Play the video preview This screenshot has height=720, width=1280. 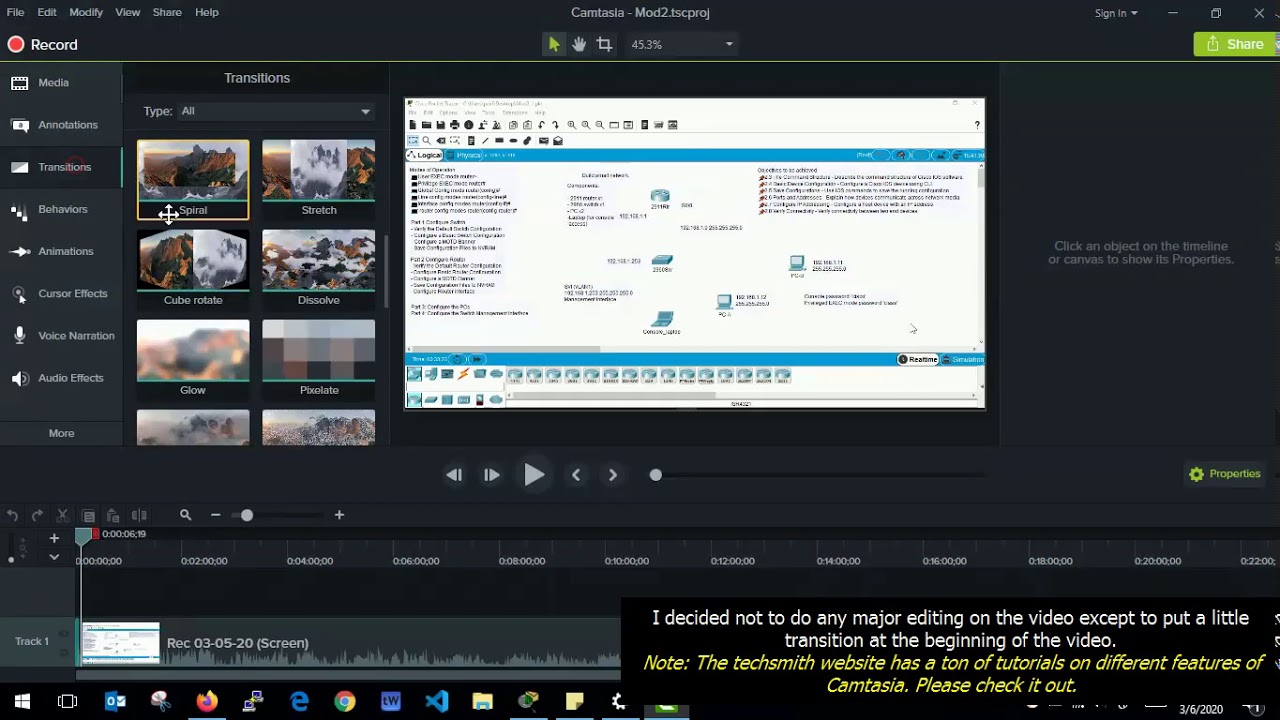tap(534, 475)
